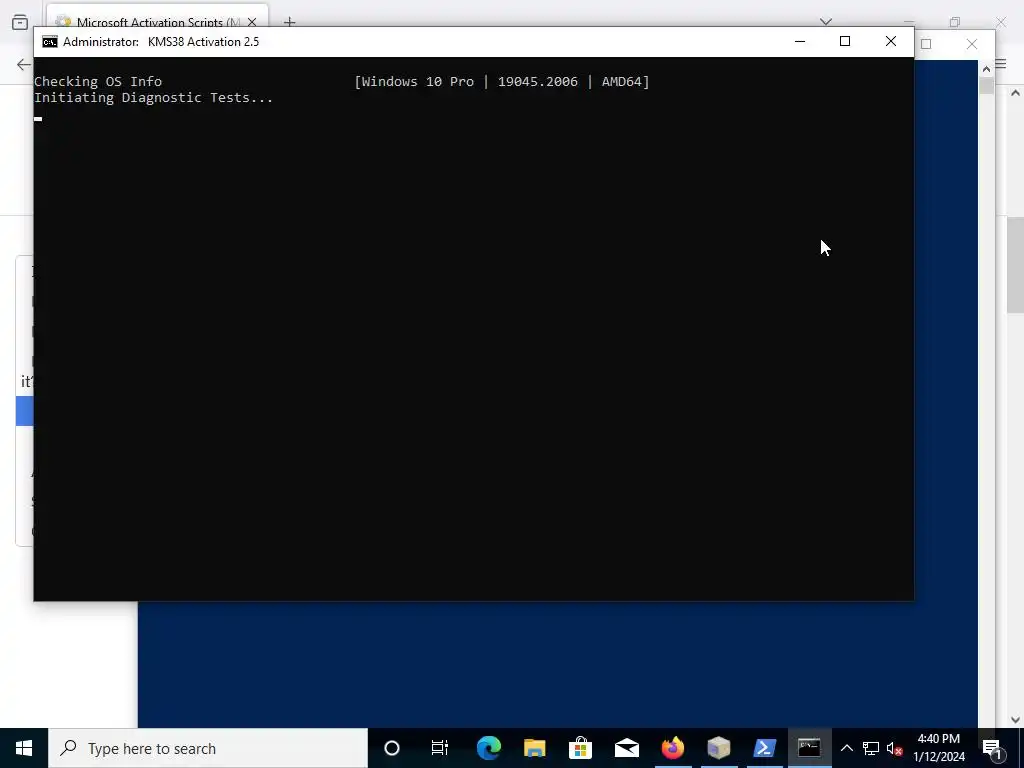The width and height of the screenshot is (1024, 768).
Task: Select Command Prompt taskbar icon
Action: tap(809, 748)
